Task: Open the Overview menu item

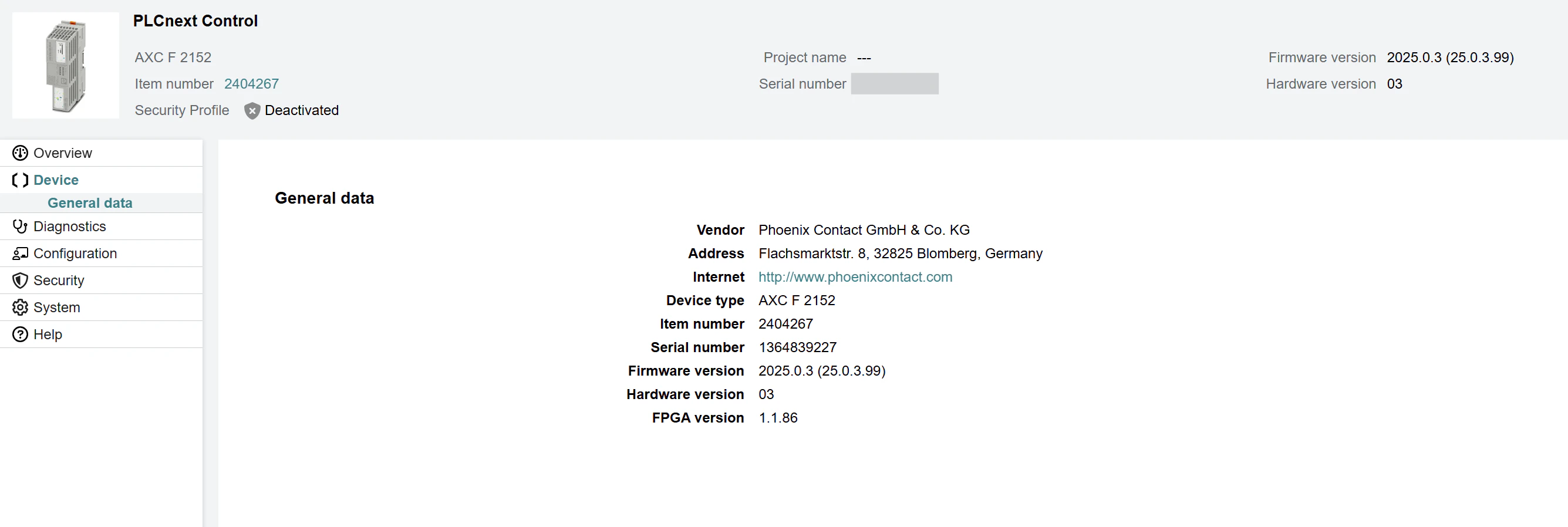Action: tap(101, 153)
